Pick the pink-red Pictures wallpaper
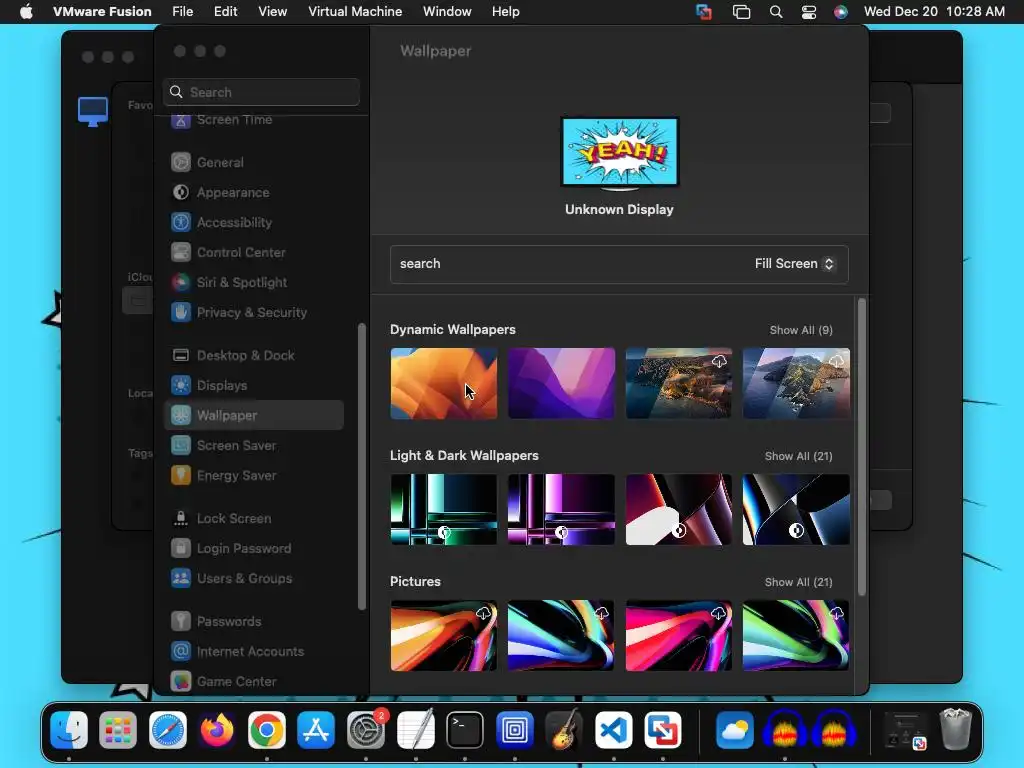 [x=679, y=635]
